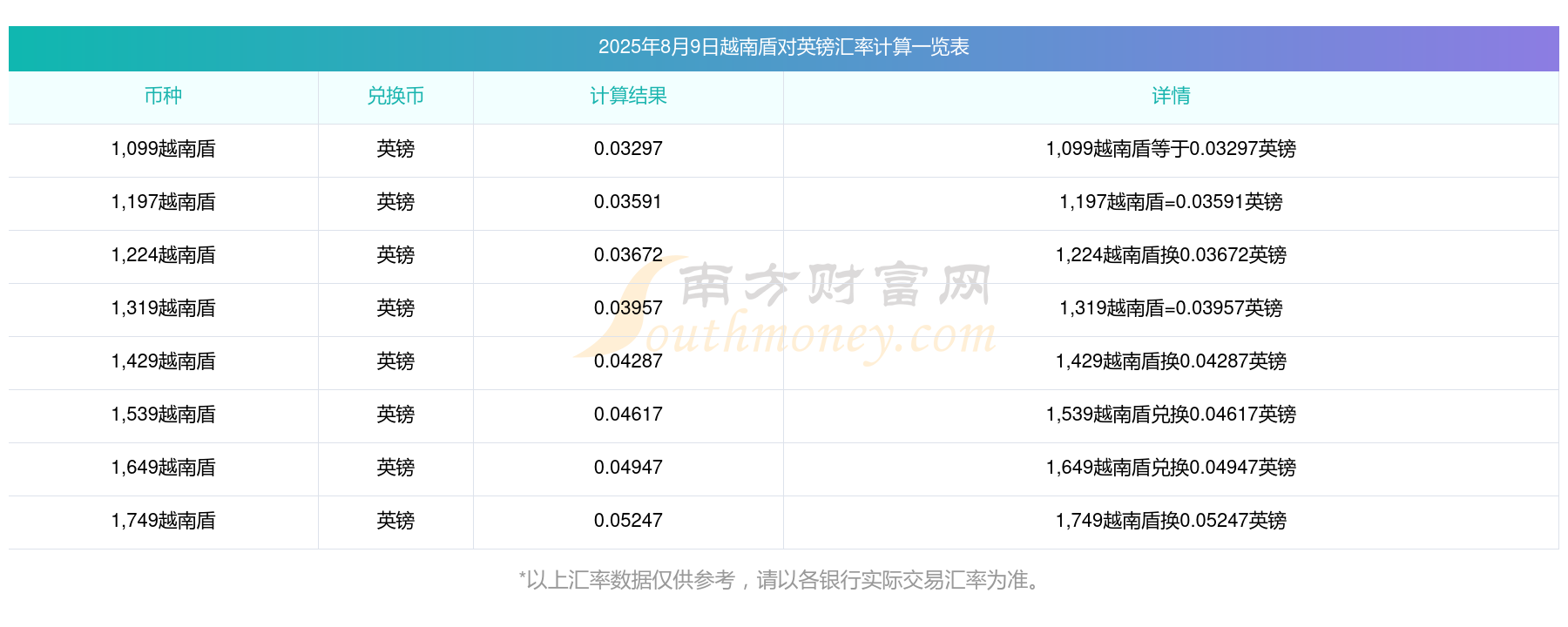The height and width of the screenshot is (627, 1568).
Task: Click detail 1,197越南盾=0.03591英镑
Action: (1171, 202)
